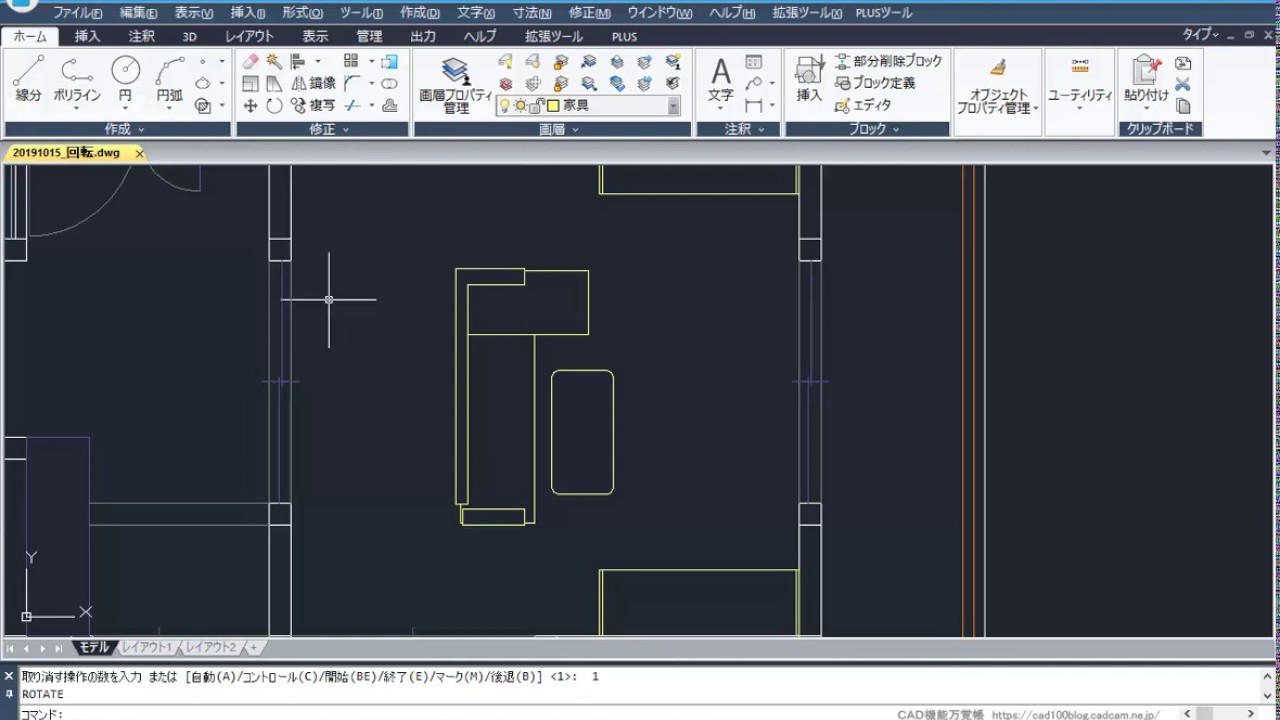This screenshot has height=720, width=1280.
Task: Use the 複写 (Copy) tool
Action: (312, 106)
